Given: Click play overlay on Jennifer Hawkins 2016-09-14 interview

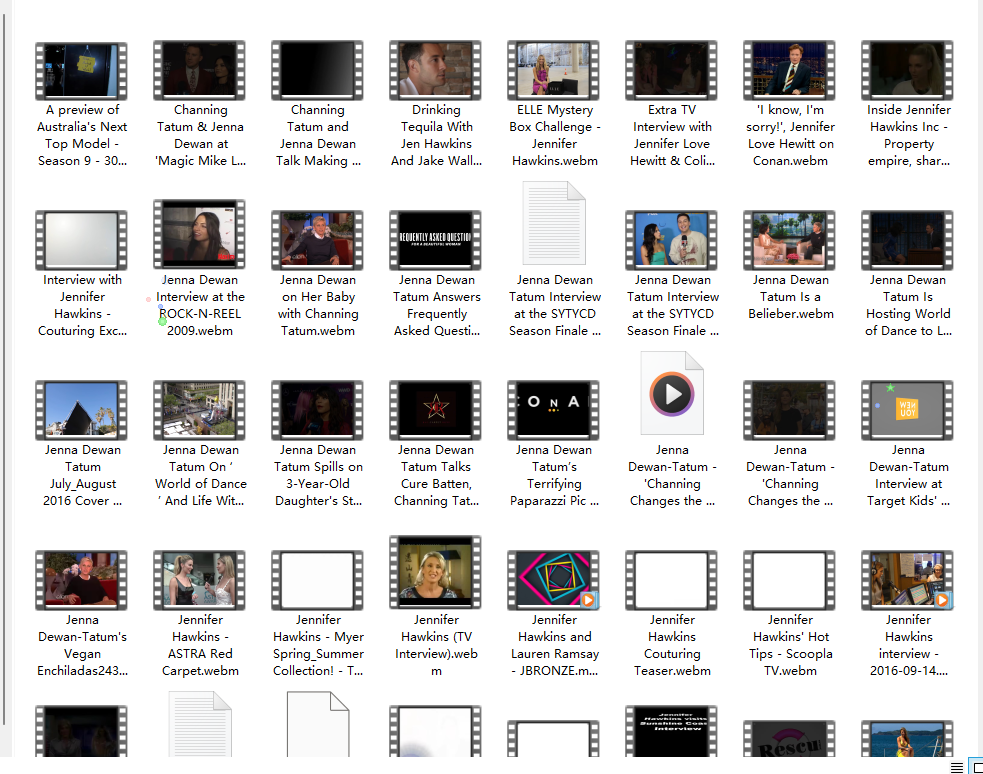Looking at the screenshot, I should (x=941, y=600).
